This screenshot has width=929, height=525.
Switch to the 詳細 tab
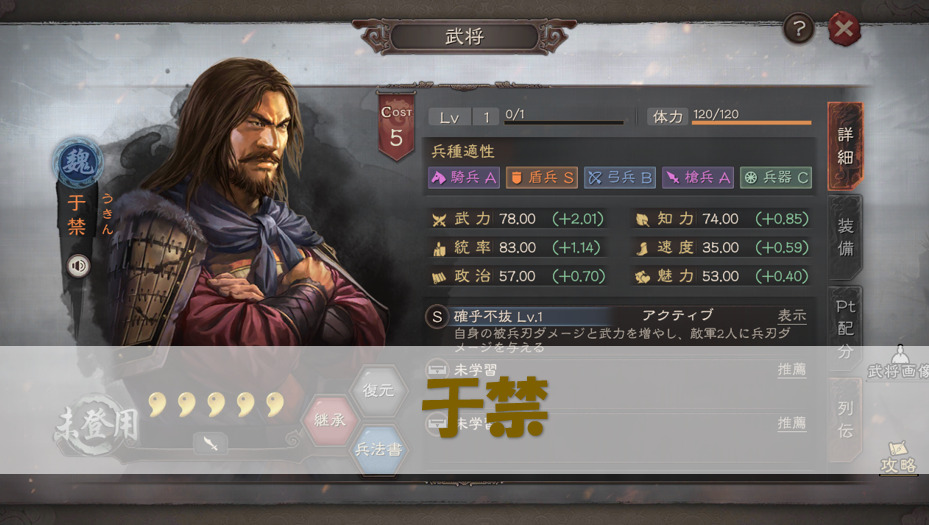coord(845,146)
